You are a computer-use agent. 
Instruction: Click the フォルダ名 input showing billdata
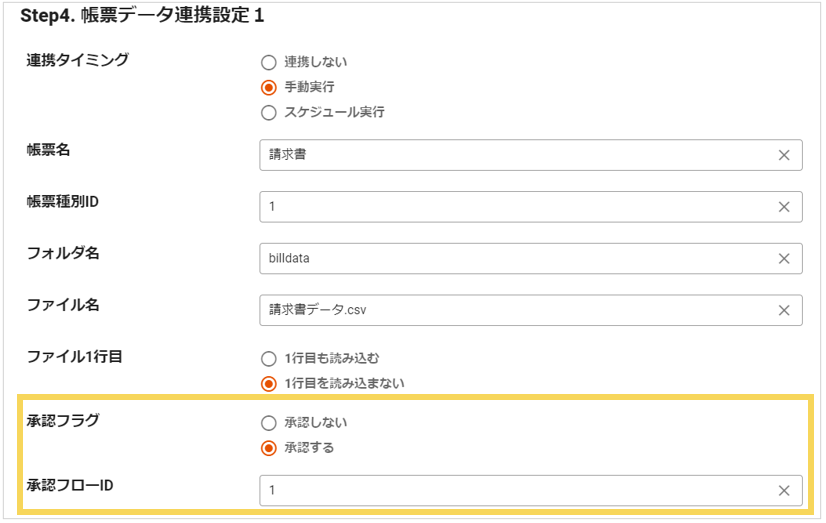pyautogui.click(x=510, y=258)
